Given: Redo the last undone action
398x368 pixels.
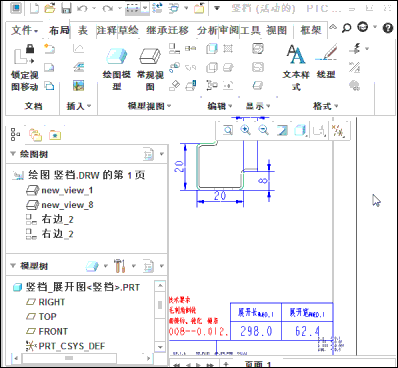Looking at the screenshot, I should (x=108, y=8).
